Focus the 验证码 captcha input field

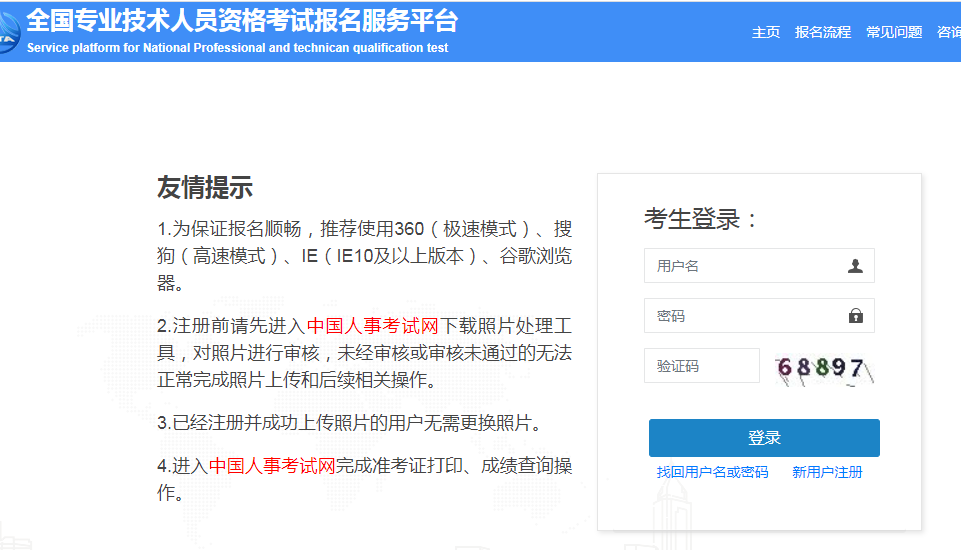(702, 366)
